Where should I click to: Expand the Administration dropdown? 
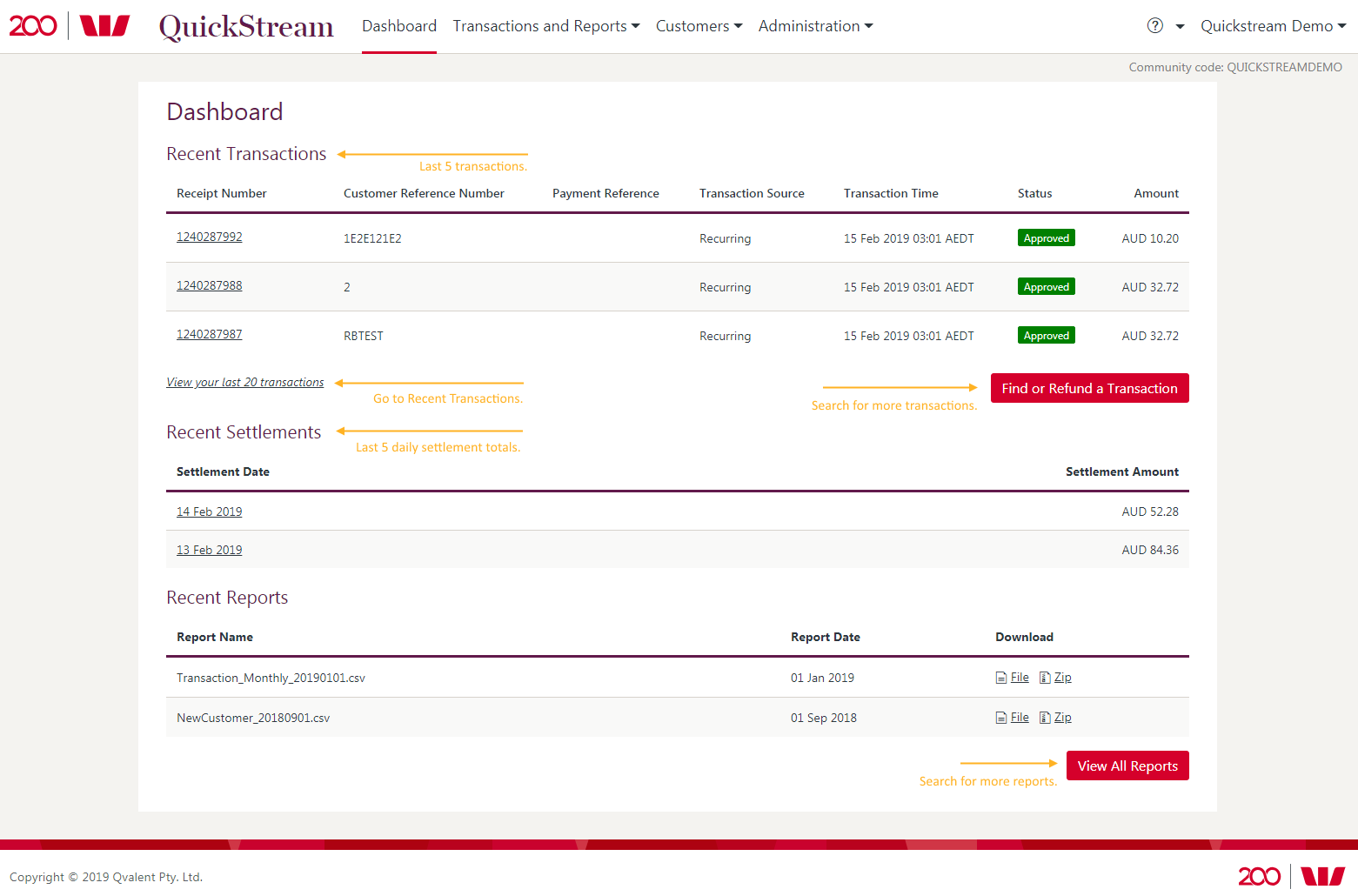pyautogui.click(x=815, y=26)
